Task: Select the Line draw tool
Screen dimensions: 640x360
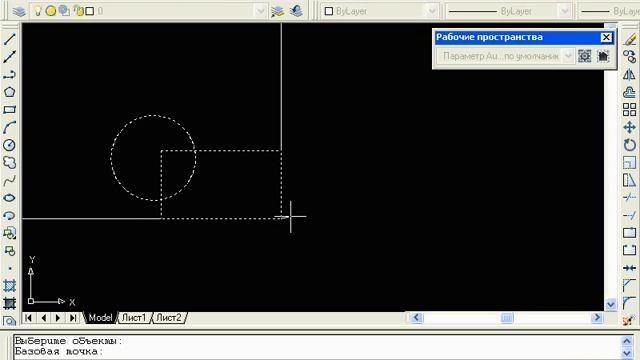Action: (9, 39)
